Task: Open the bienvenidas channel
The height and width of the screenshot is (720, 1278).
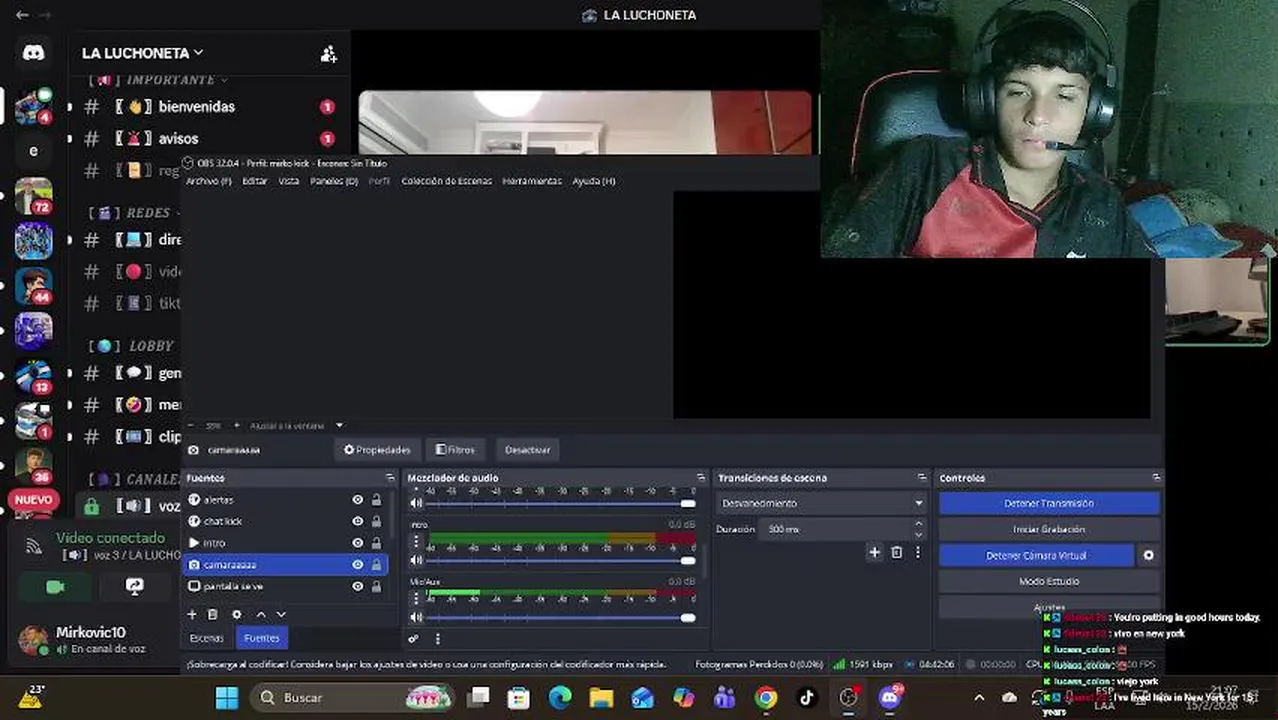Action: click(x=196, y=106)
